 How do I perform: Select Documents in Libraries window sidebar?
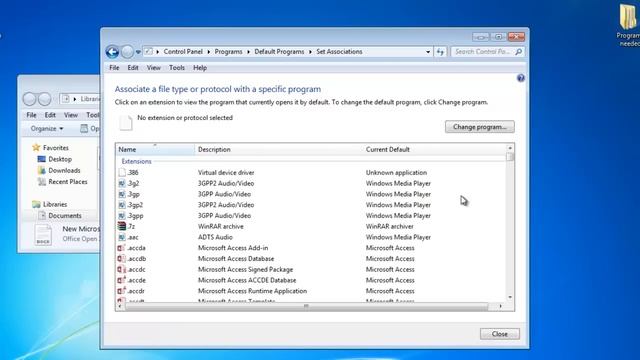coord(64,216)
